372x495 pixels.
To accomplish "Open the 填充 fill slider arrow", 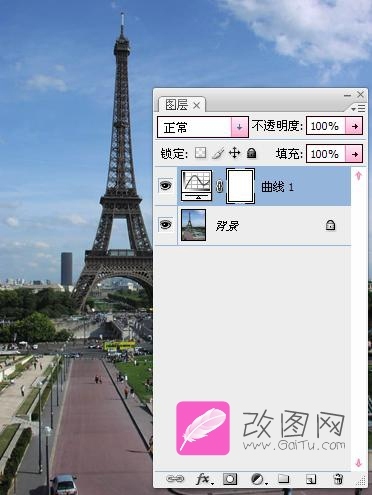I will pos(354,154).
